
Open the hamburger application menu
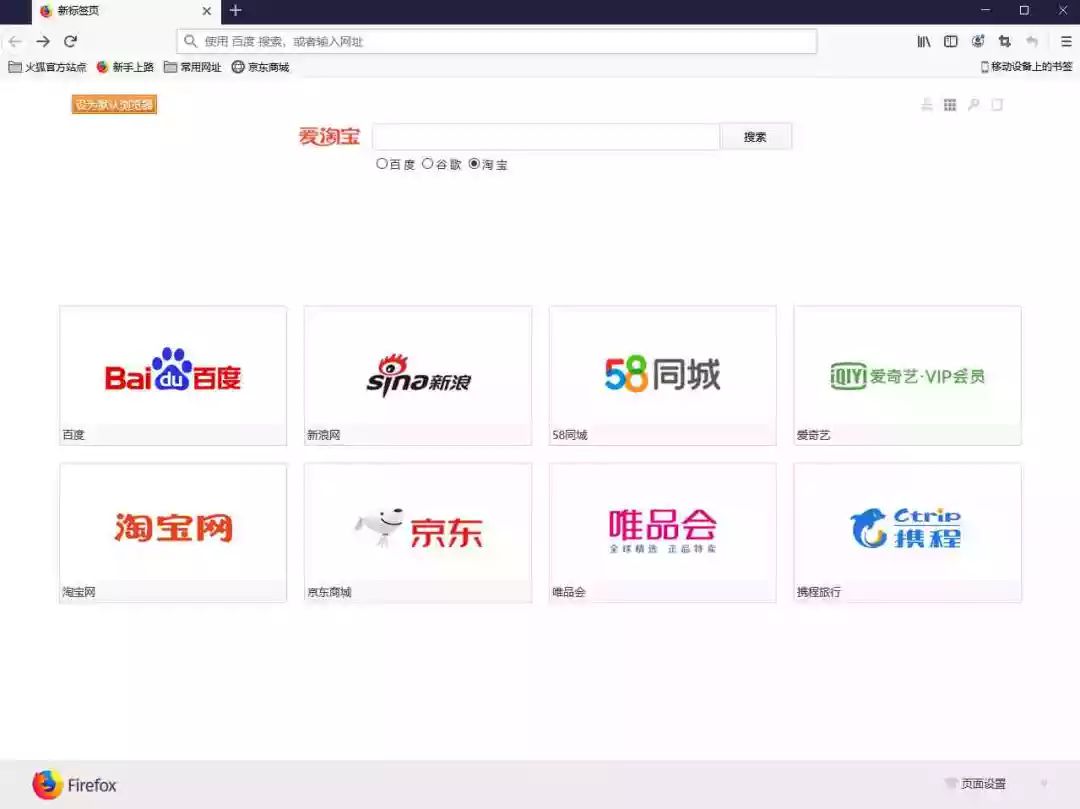pyautogui.click(x=1066, y=41)
